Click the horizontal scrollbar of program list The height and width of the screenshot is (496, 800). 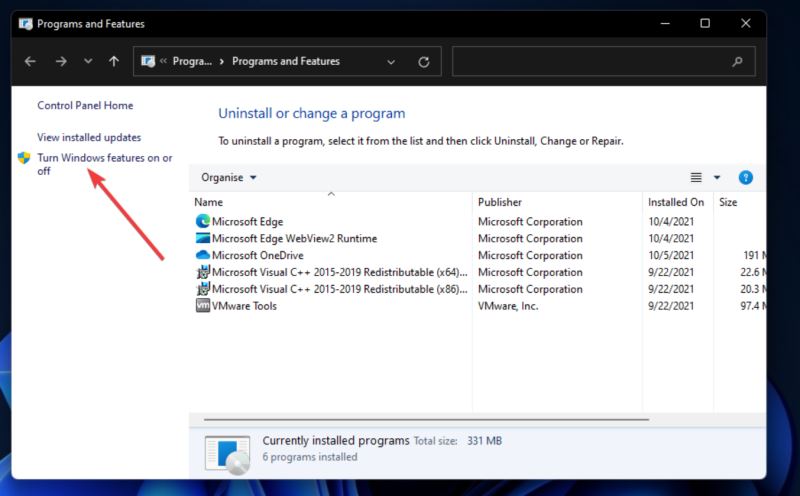(427, 419)
